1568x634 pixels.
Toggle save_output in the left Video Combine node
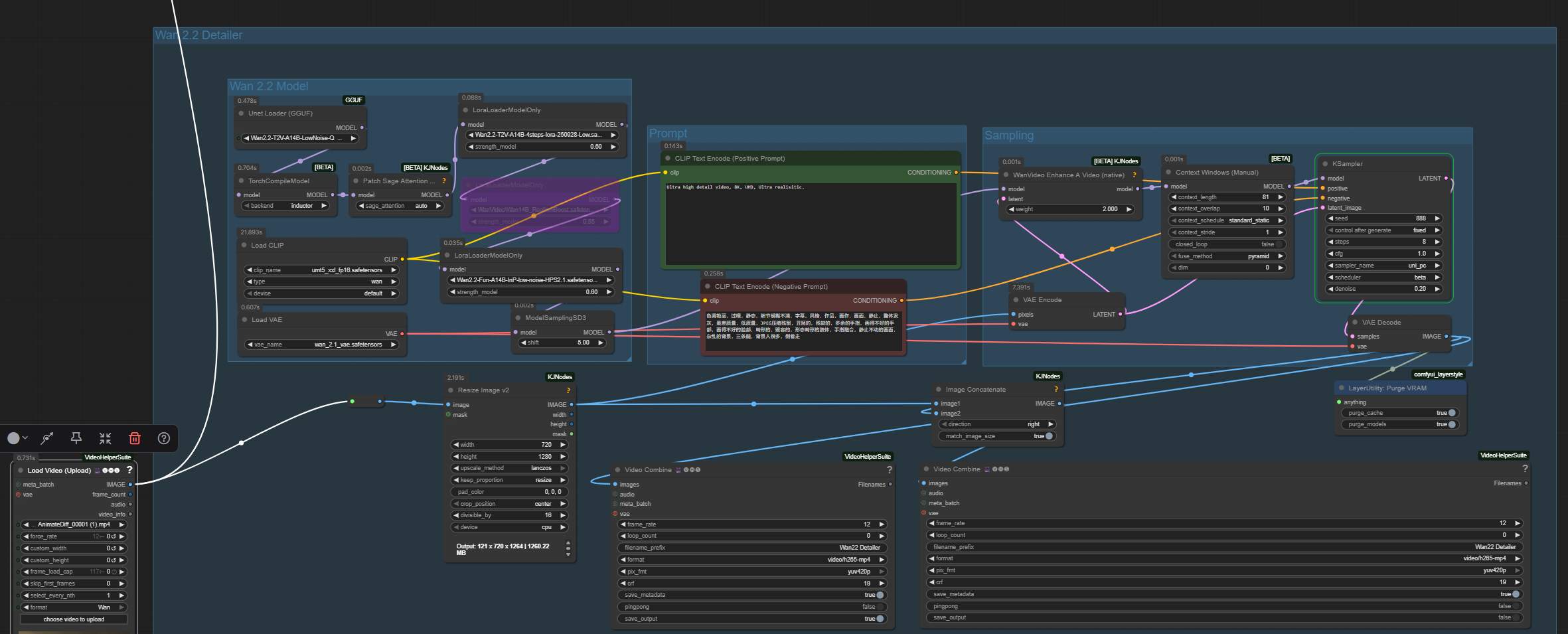coord(752,619)
